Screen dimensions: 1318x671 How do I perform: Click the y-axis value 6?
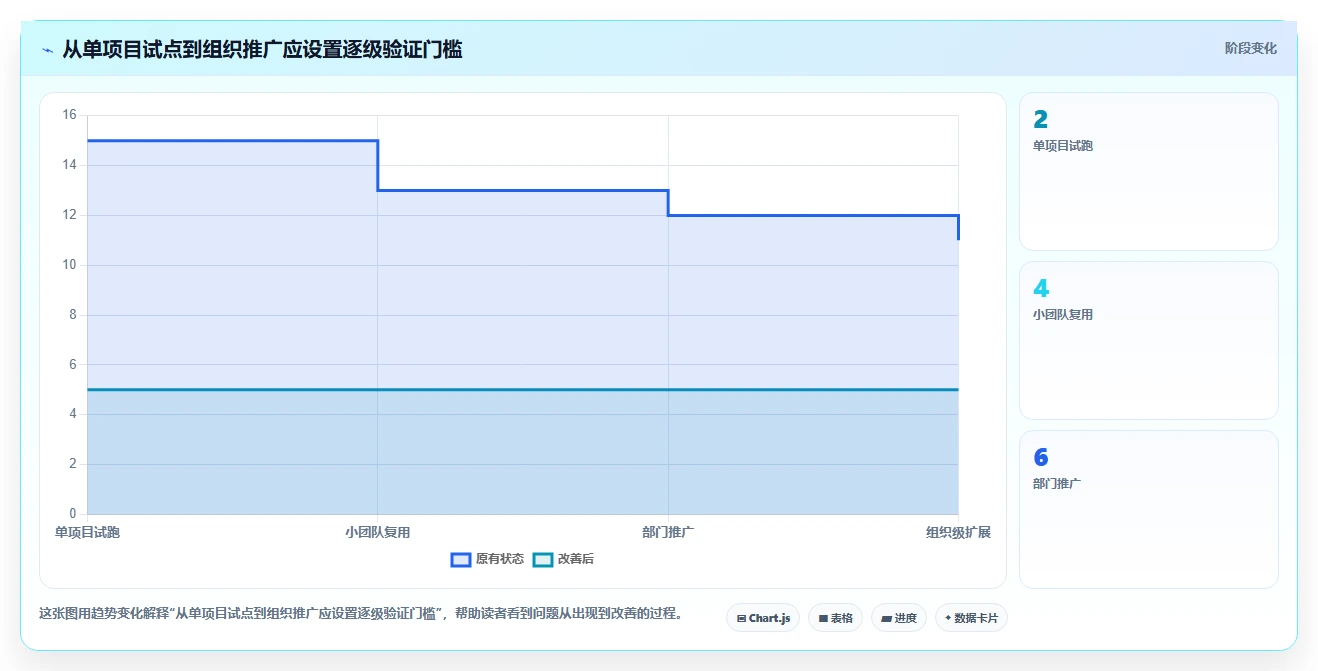[73, 365]
